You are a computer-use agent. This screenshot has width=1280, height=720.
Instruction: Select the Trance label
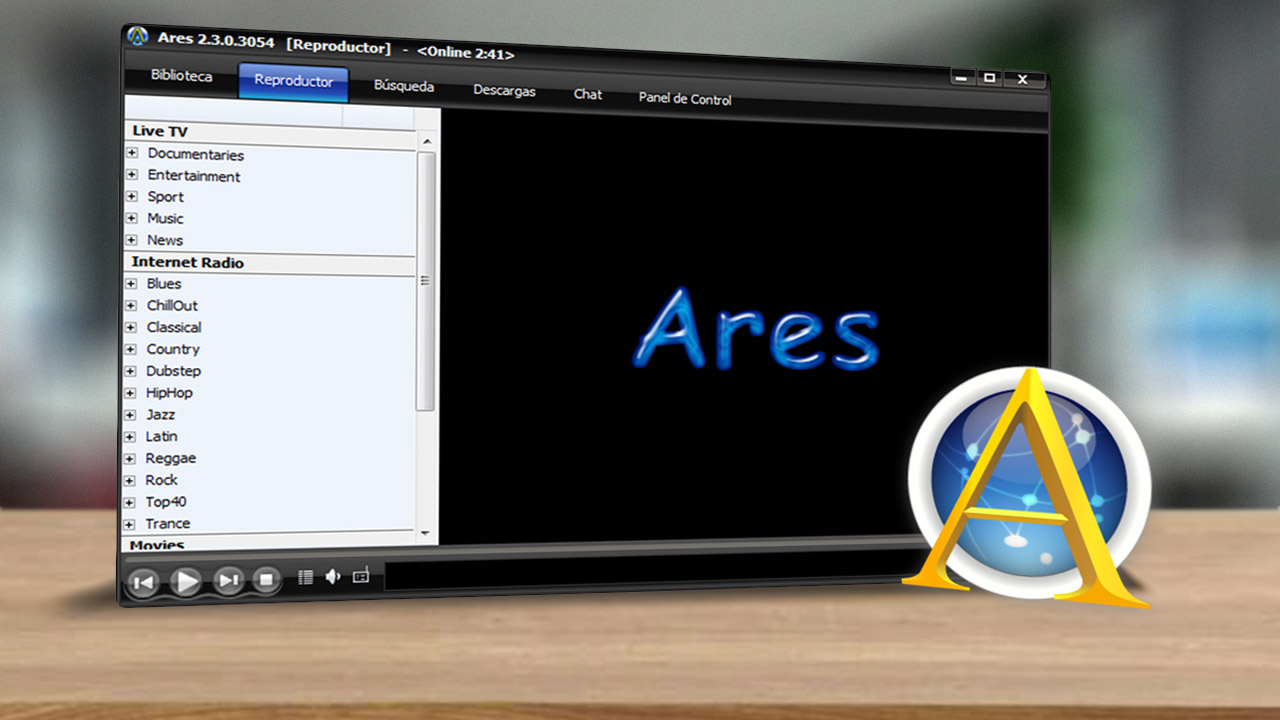tap(167, 524)
